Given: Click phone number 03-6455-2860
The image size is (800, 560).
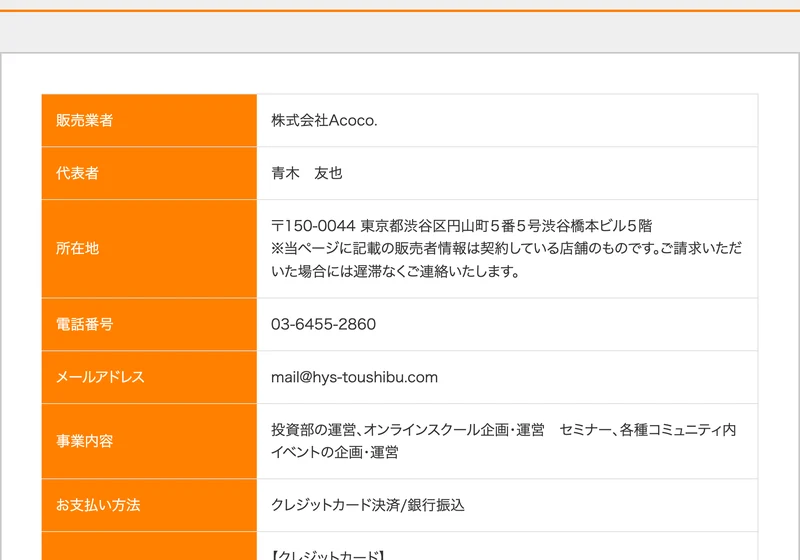Looking at the screenshot, I should pos(323,324).
